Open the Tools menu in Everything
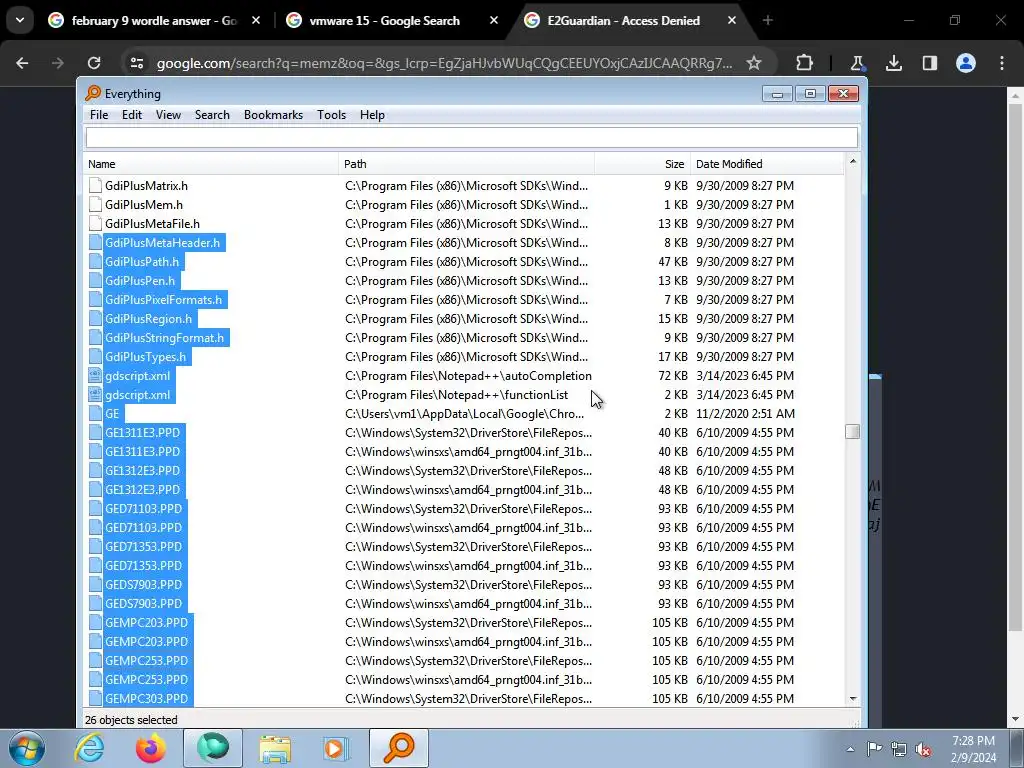This screenshot has height=768, width=1024. tap(331, 115)
